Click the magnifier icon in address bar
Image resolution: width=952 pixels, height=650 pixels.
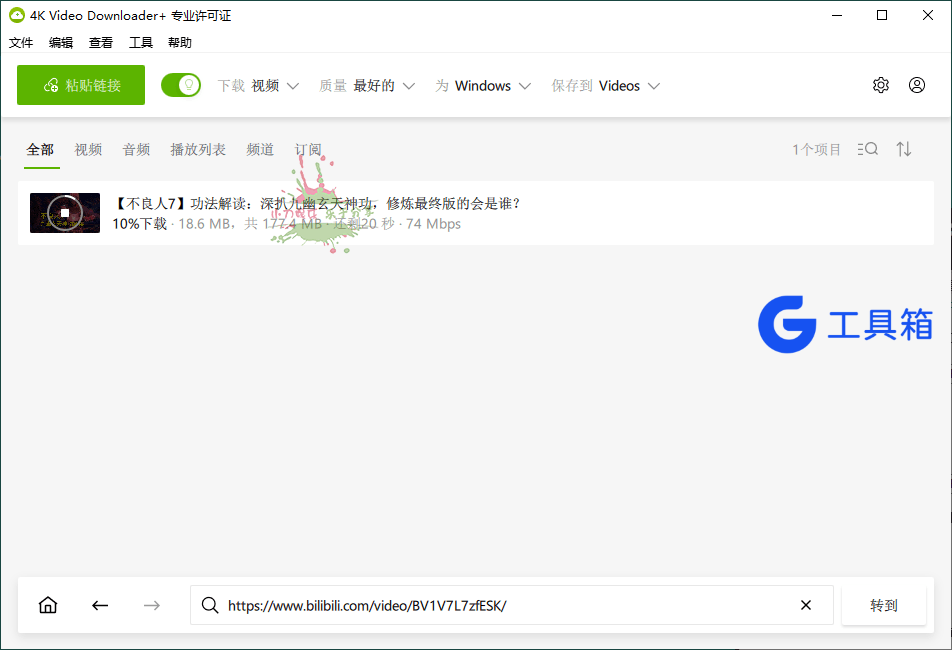(210, 605)
